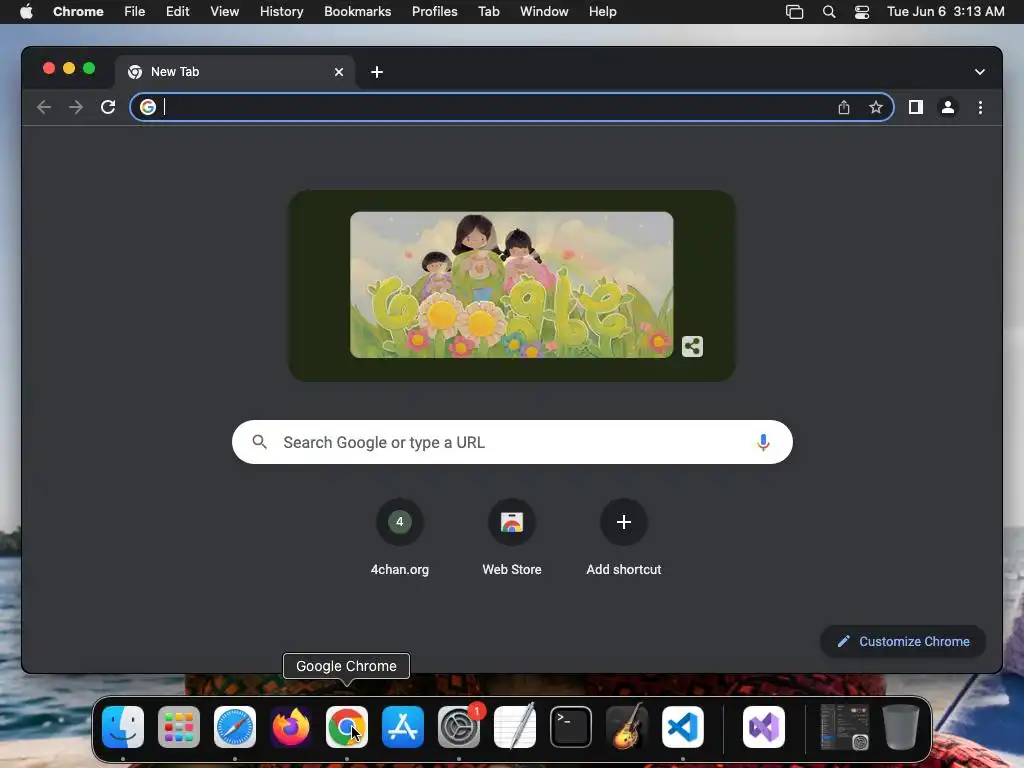Open the Help menu
The image size is (1024, 768).
[602, 12]
